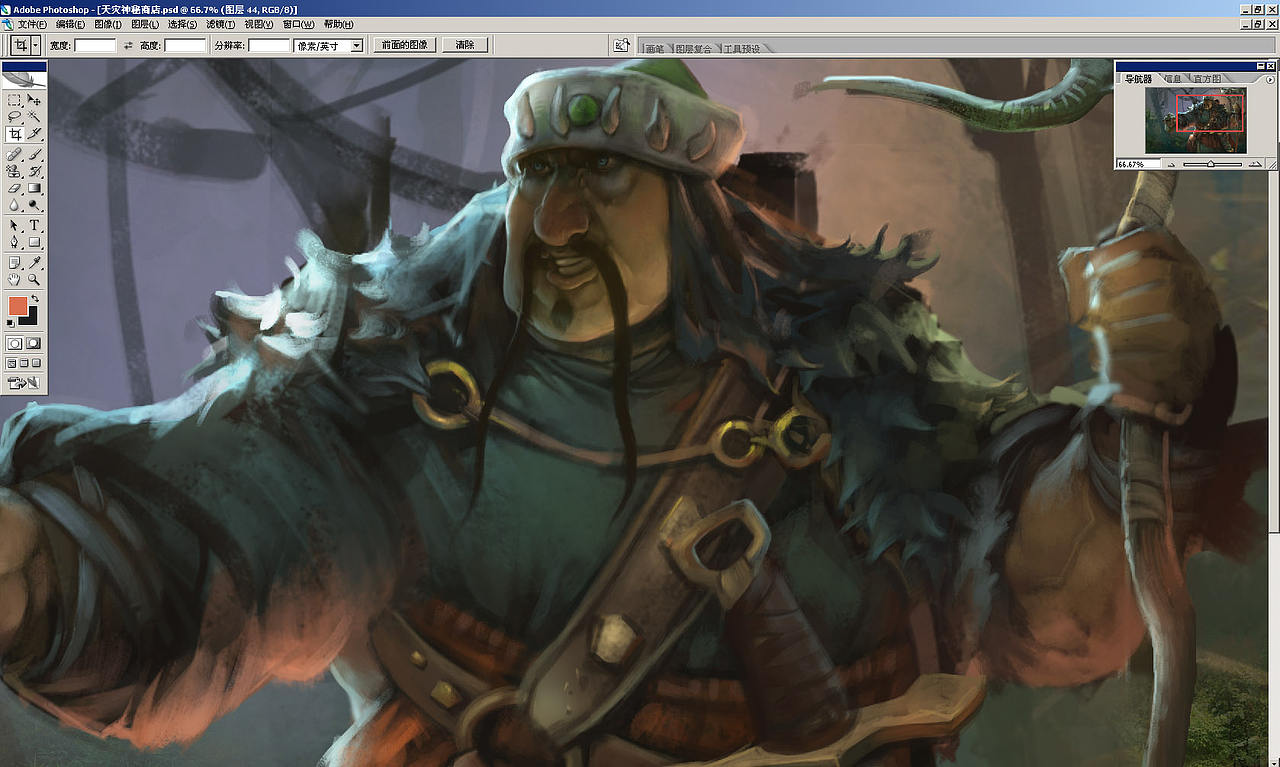Open the Navigator palette options menu arrow
Screen dimensions: 1280x767
[x=1270, y=79]
